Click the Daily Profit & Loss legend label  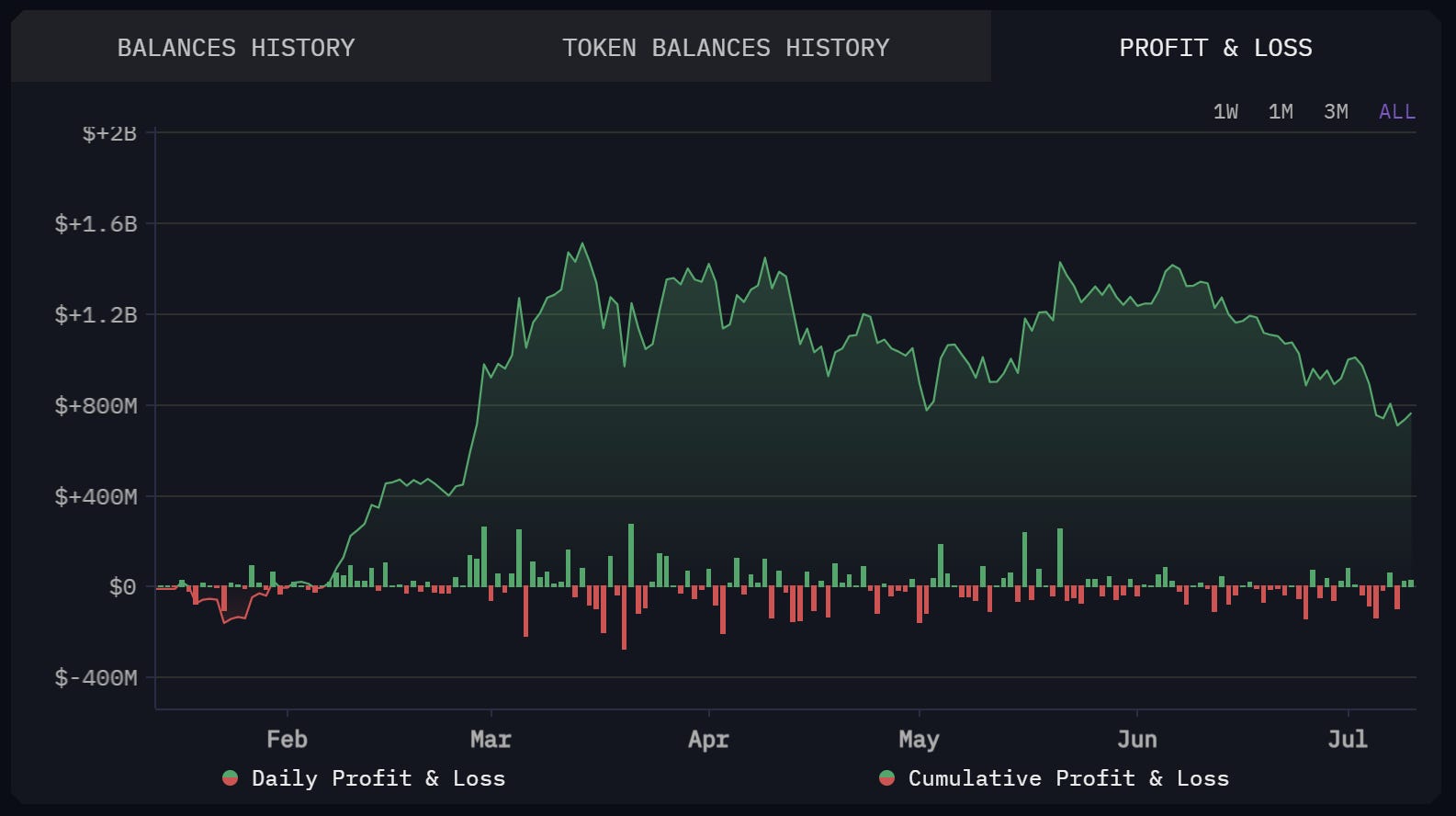(x=378, y=778)
